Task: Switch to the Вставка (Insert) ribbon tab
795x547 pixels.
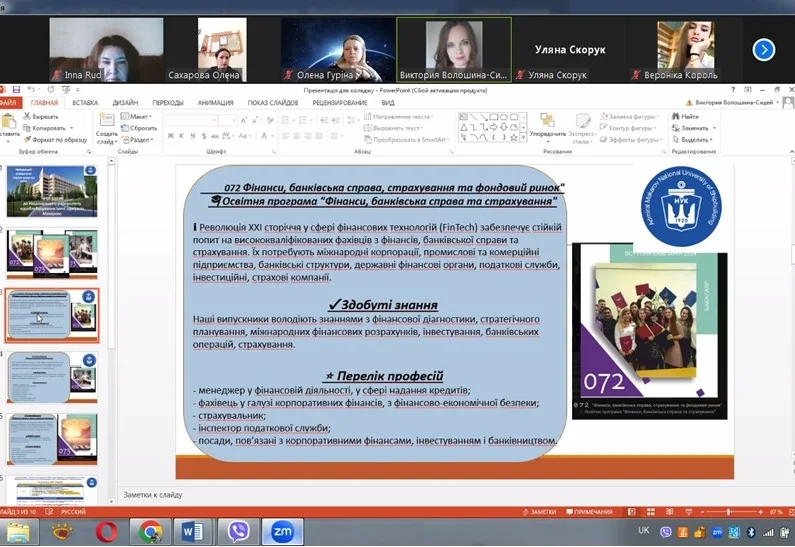Action: 85,102
